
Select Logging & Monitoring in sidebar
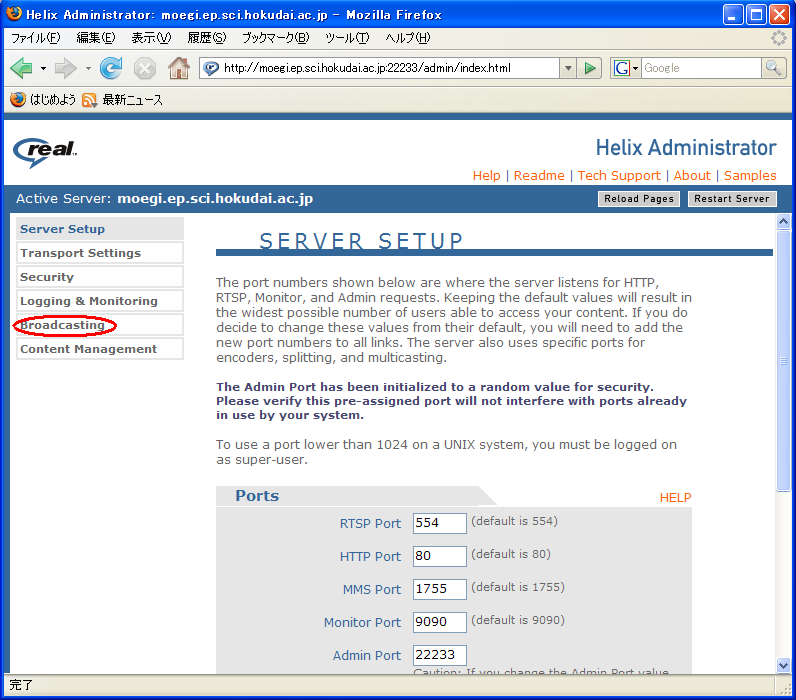(100, 301)
